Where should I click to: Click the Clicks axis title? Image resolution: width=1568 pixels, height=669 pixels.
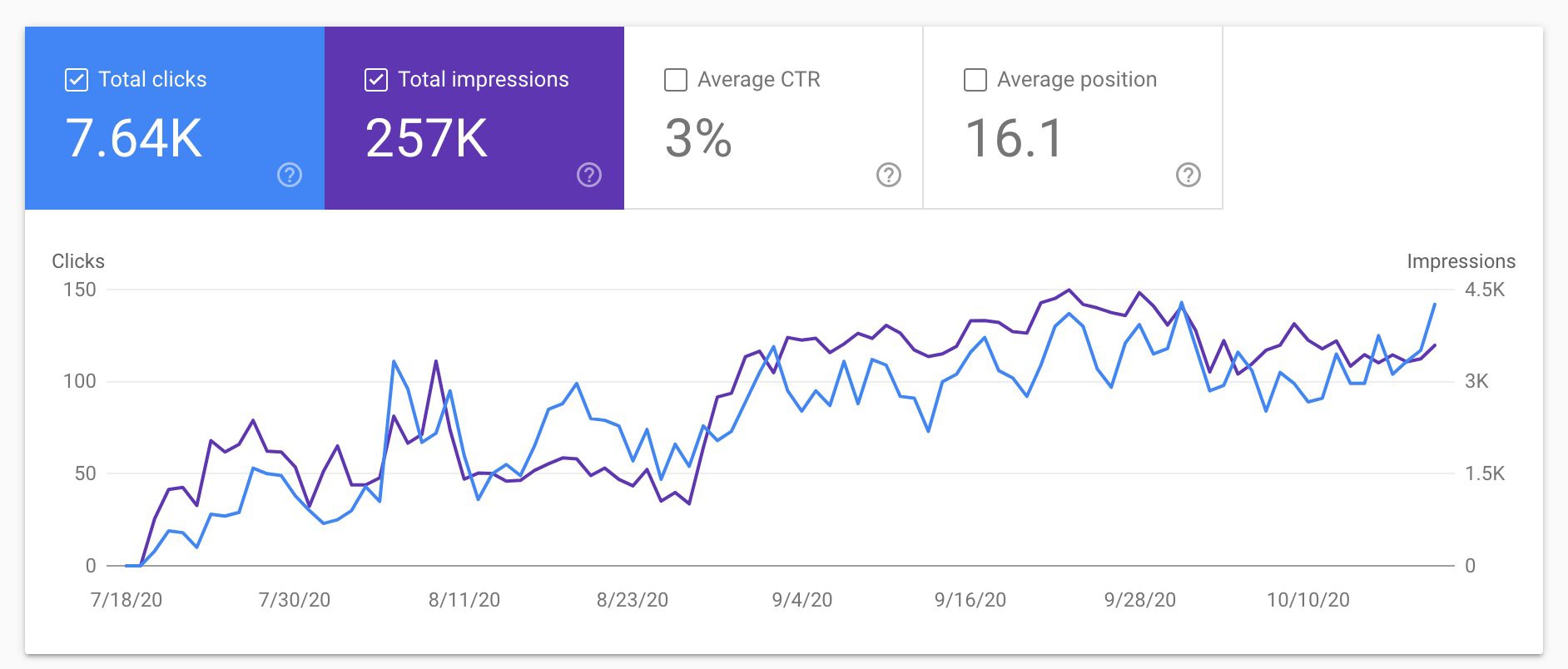[78, 261]
